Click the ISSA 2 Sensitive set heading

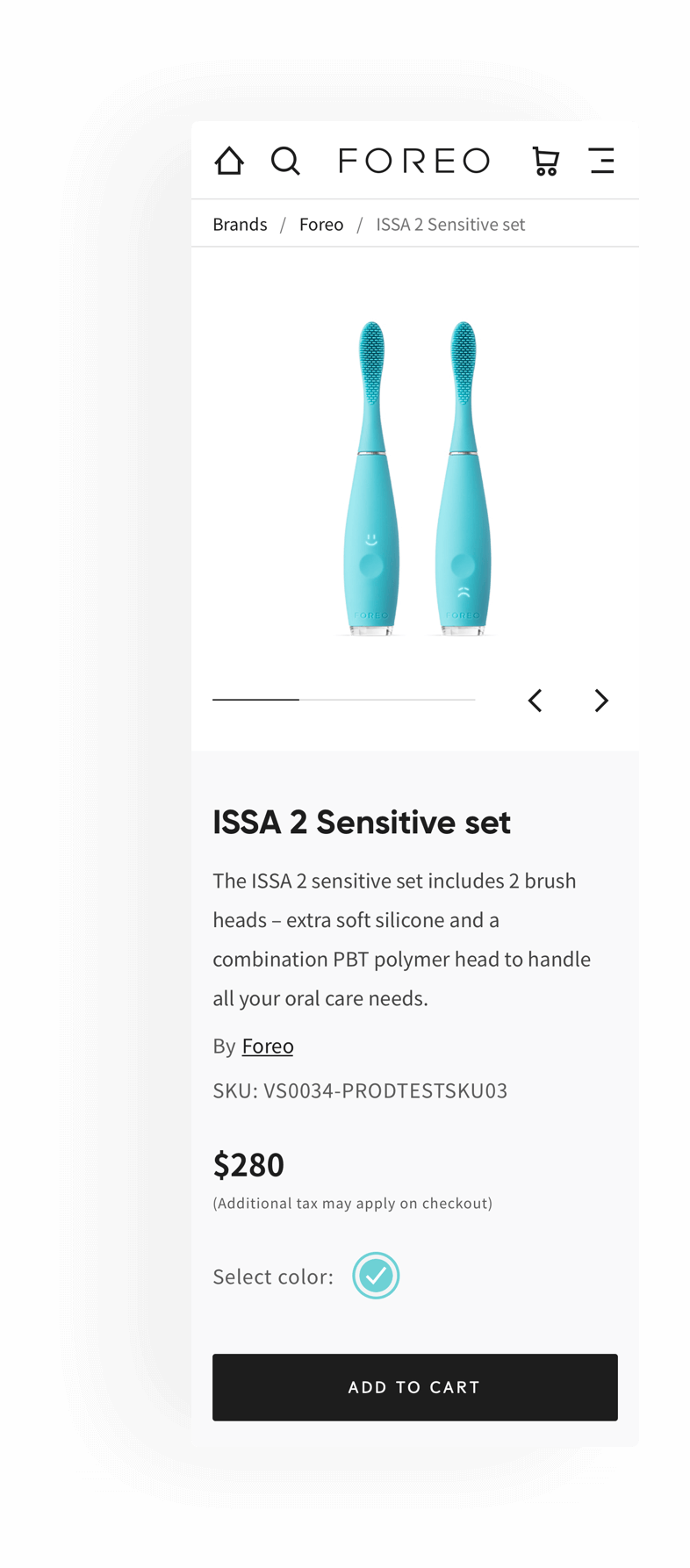pos(362,823)
